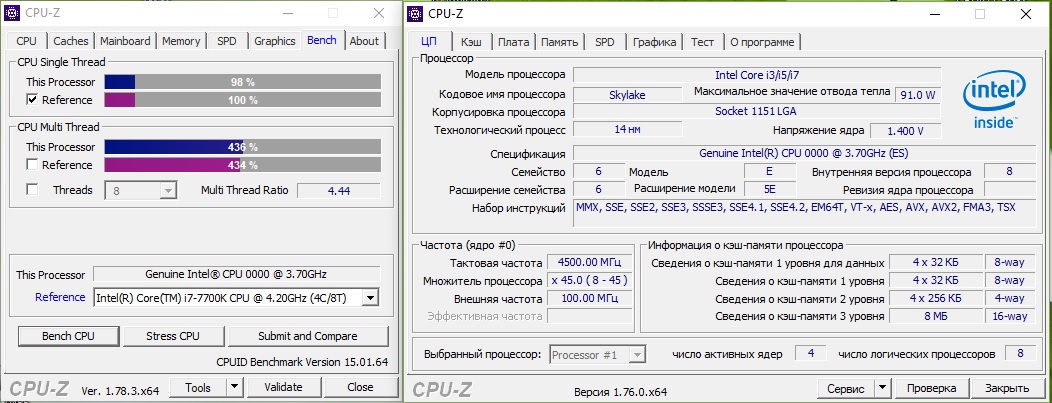This screenshot has width=1052, height=403.
Task: Switch to the Память tab
Action: (x=560, y=42)
